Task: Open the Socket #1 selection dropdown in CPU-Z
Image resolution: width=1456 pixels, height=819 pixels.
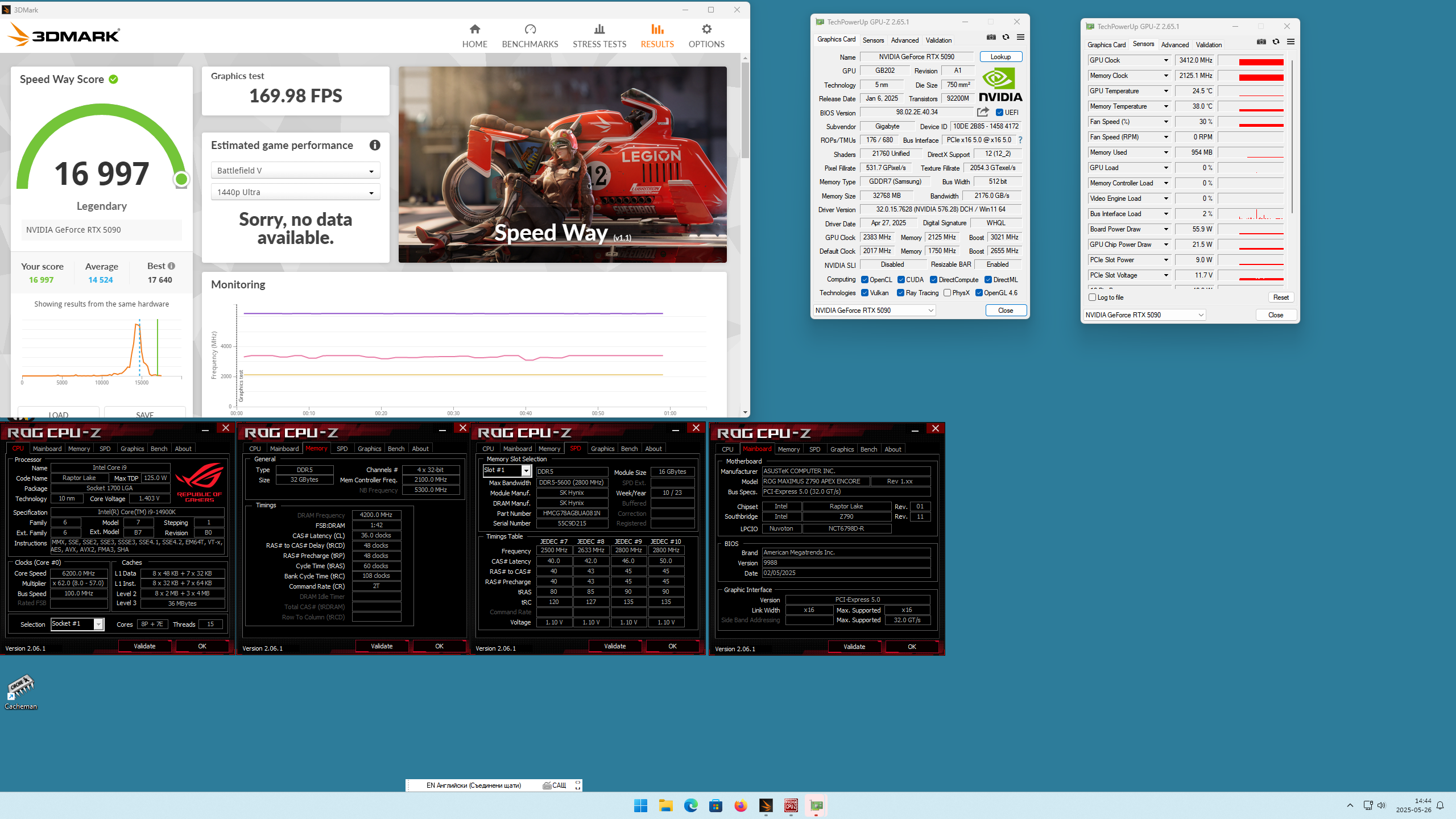Action: 77,624
